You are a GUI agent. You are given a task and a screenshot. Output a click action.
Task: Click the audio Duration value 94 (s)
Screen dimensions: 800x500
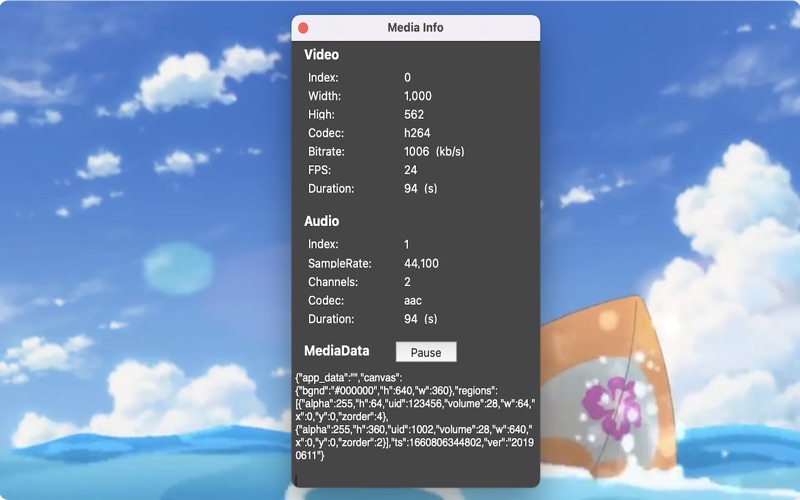[420, 319]
